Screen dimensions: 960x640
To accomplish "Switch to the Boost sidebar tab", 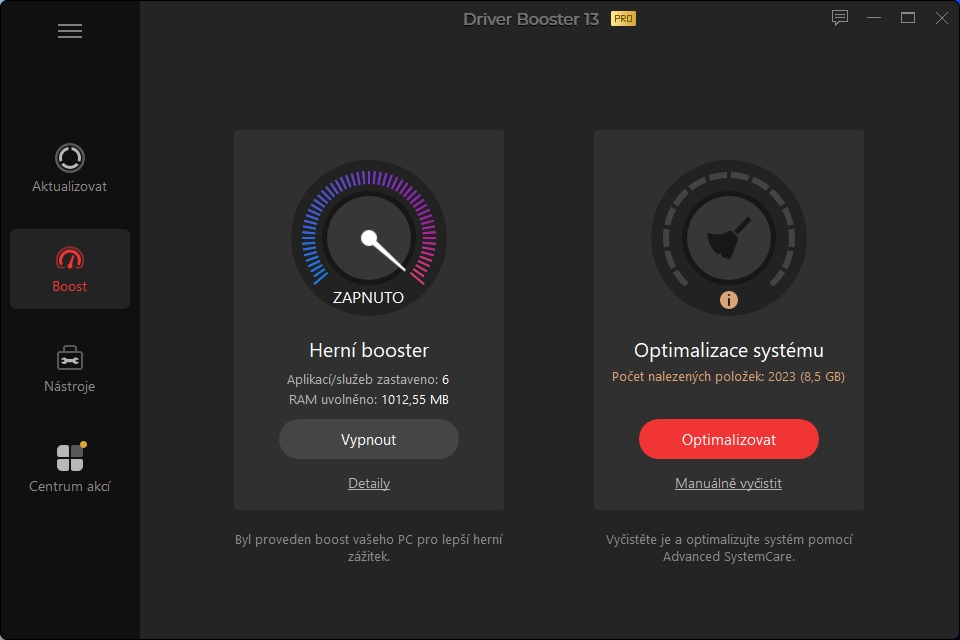I will (70, 269).
